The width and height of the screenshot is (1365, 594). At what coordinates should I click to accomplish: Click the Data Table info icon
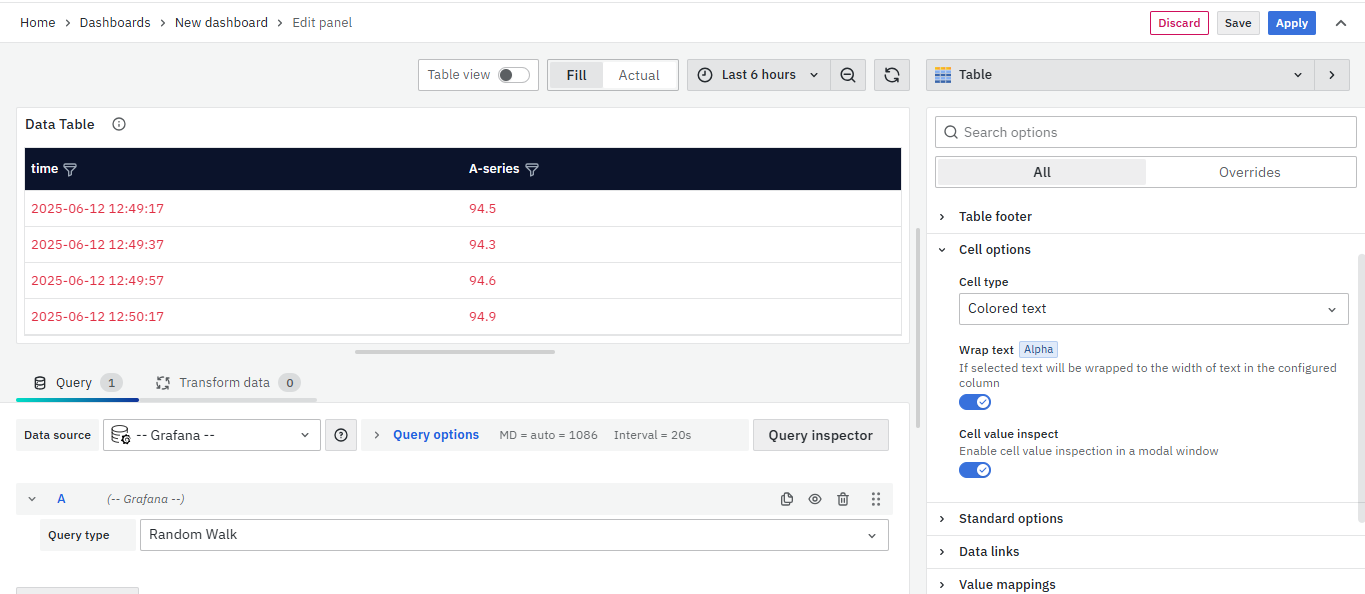click(x=119, y=124)
